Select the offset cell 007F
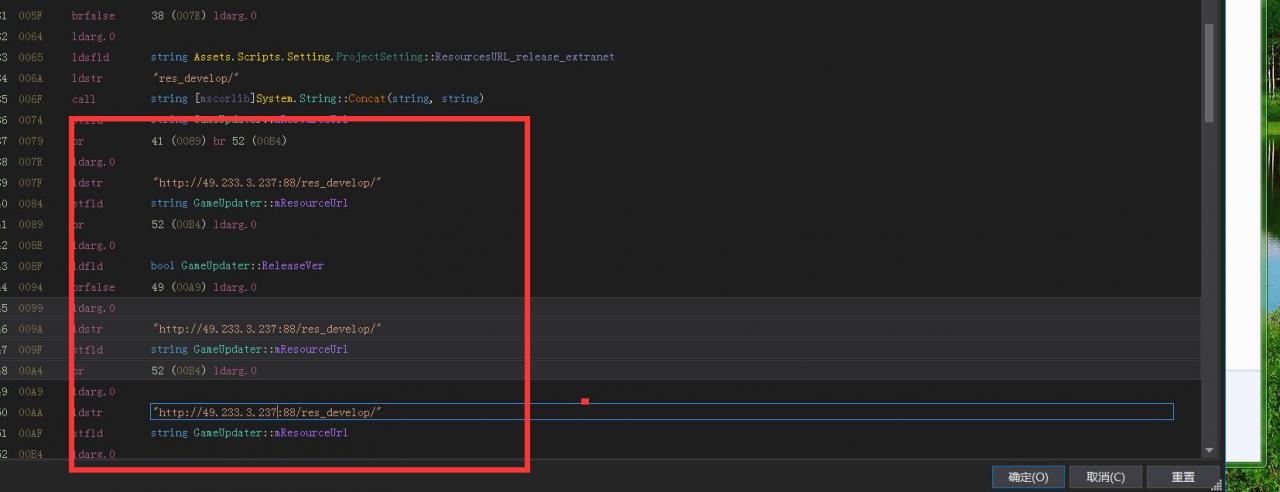Screen dimensions: 1280x492 (31, 183)
